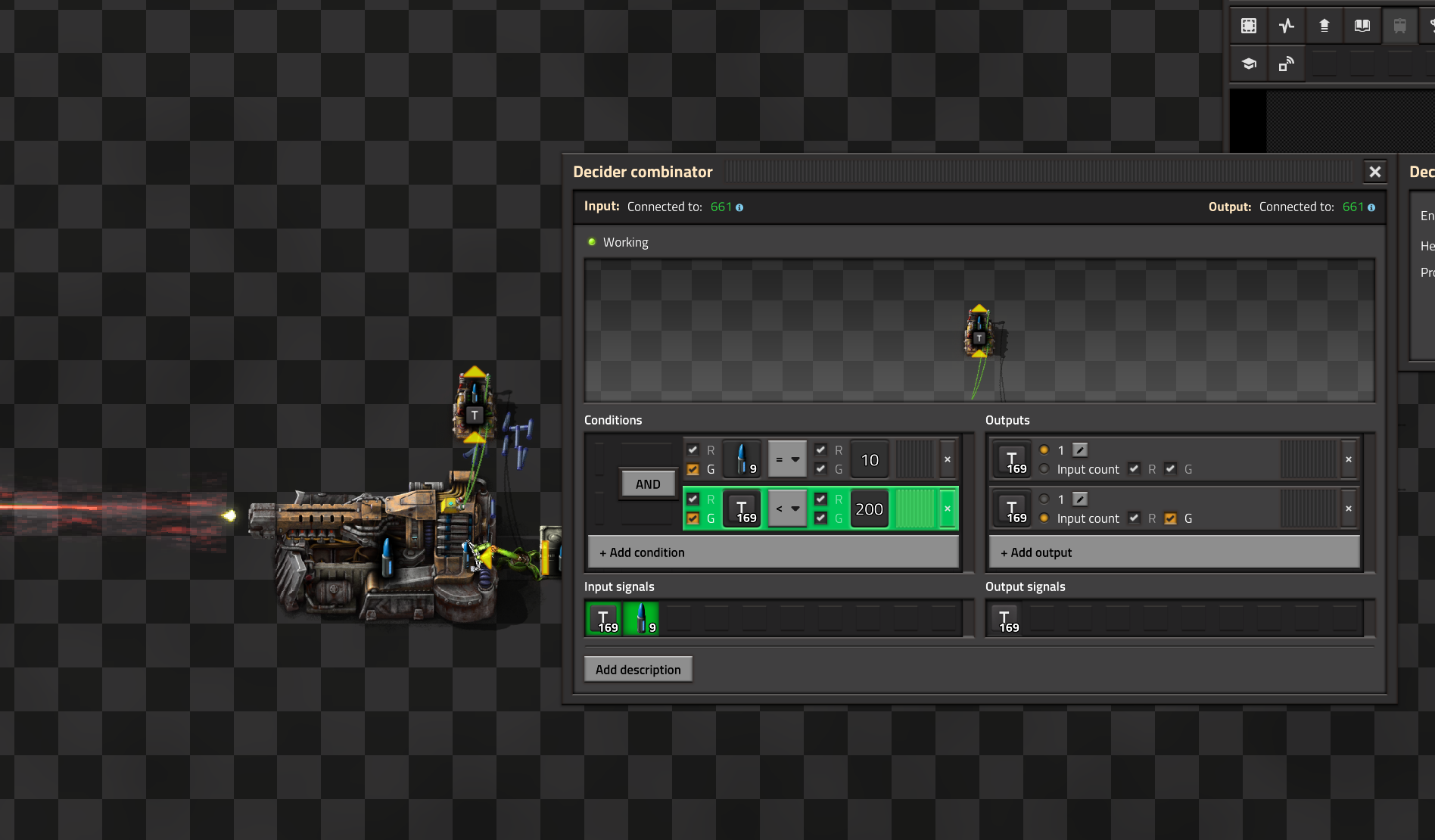The height and width of the screenshot is (840, 1435).
Task: Open the blueprint selection tool icon
Action: 1249,26
